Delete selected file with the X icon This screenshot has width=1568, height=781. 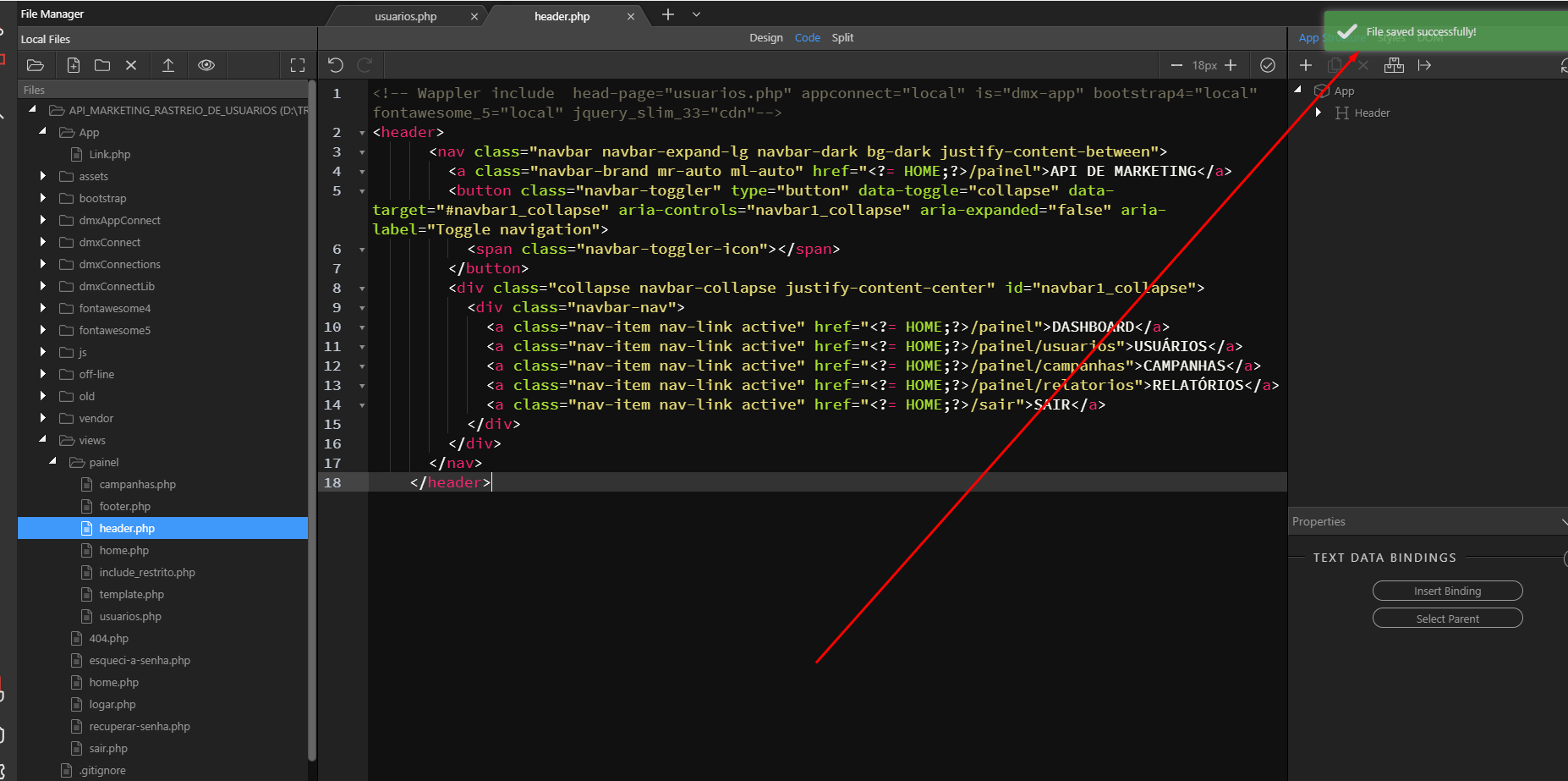131,65
